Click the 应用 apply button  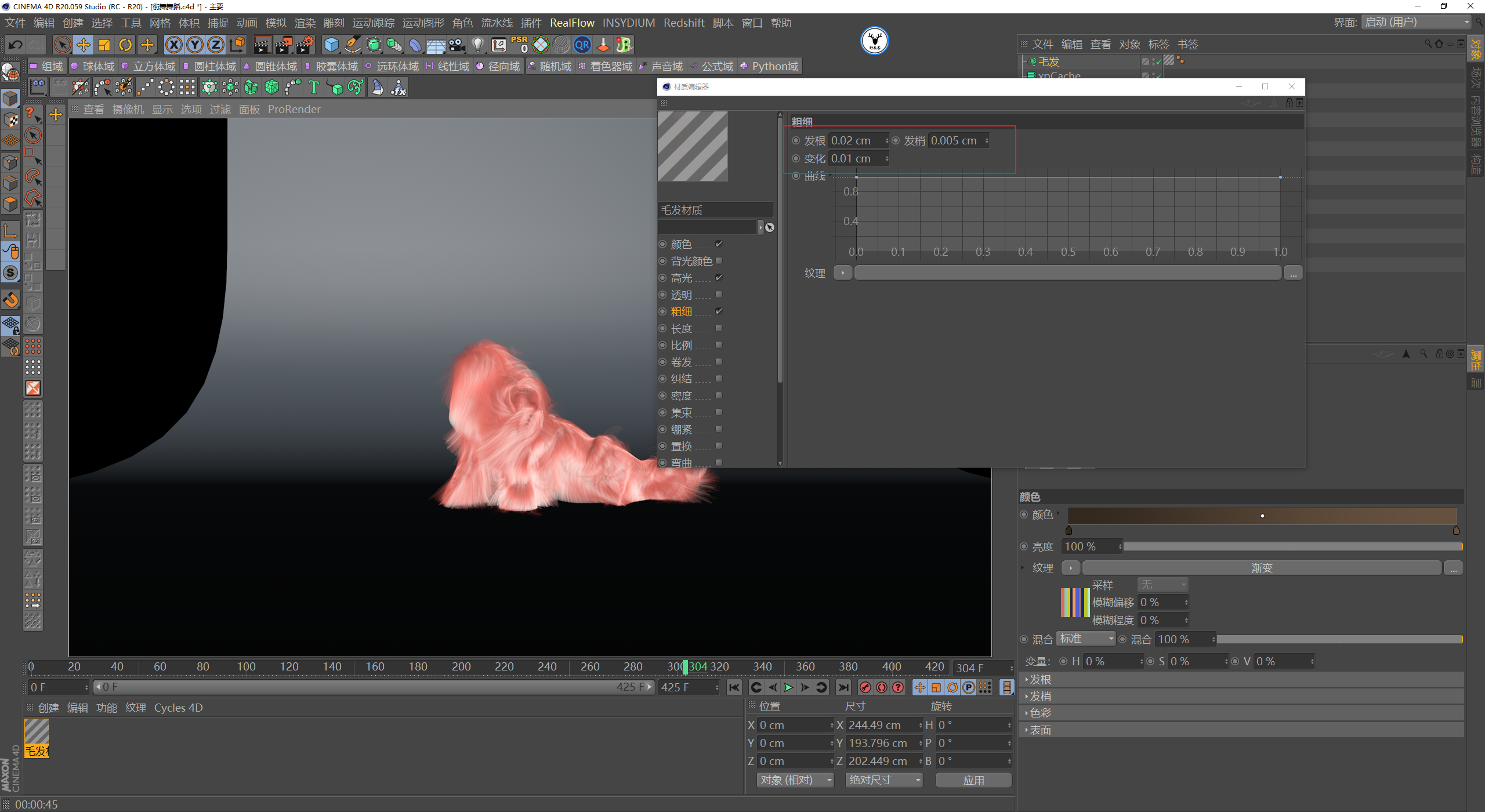[x=973, y=780]
